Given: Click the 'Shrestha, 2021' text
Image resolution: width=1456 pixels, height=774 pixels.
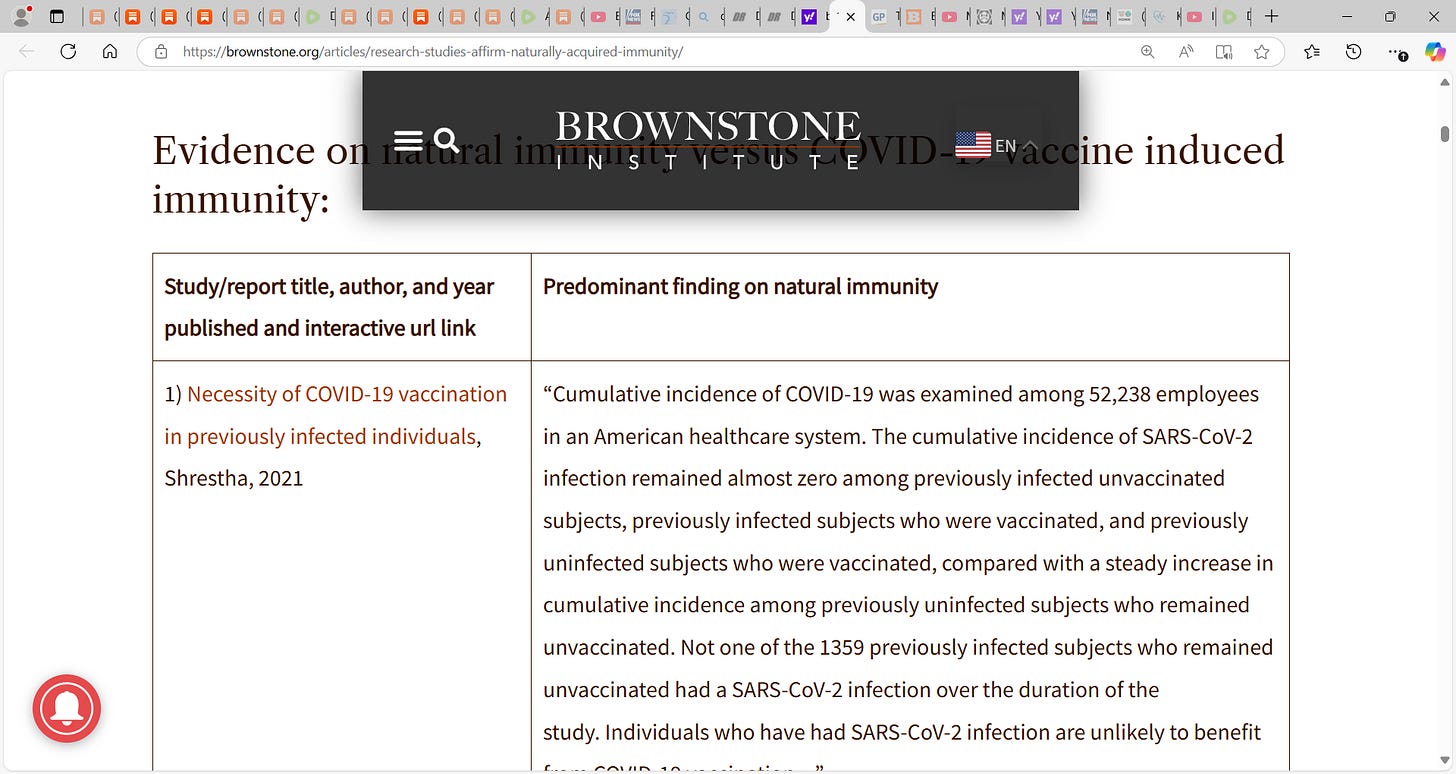Looking at the screenshot, I should pyautogui.click(x=233, y=478).
